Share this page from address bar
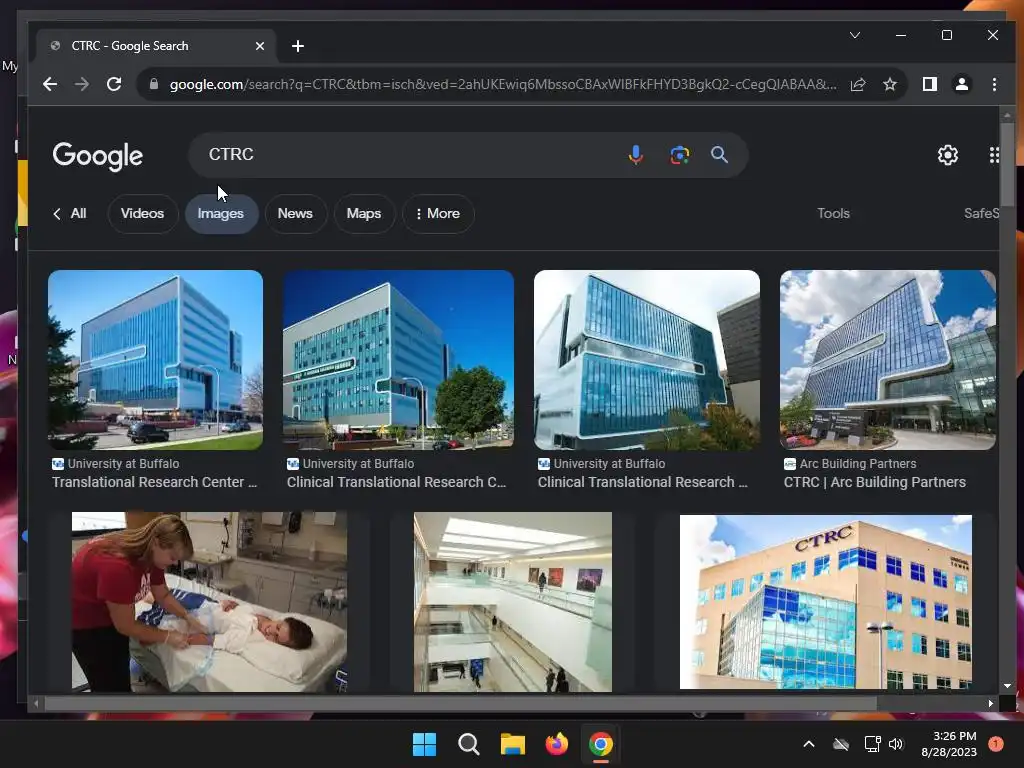Viewport: 1024px width, 768px height. [858, 84]
